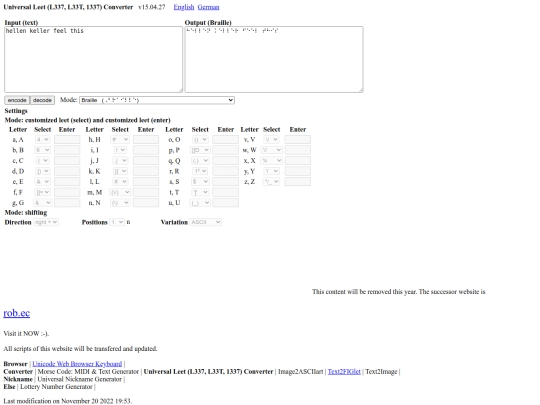Open Select dropdown for letter a, A
This screenshot has width=540, height=405.
coord(42,139)
